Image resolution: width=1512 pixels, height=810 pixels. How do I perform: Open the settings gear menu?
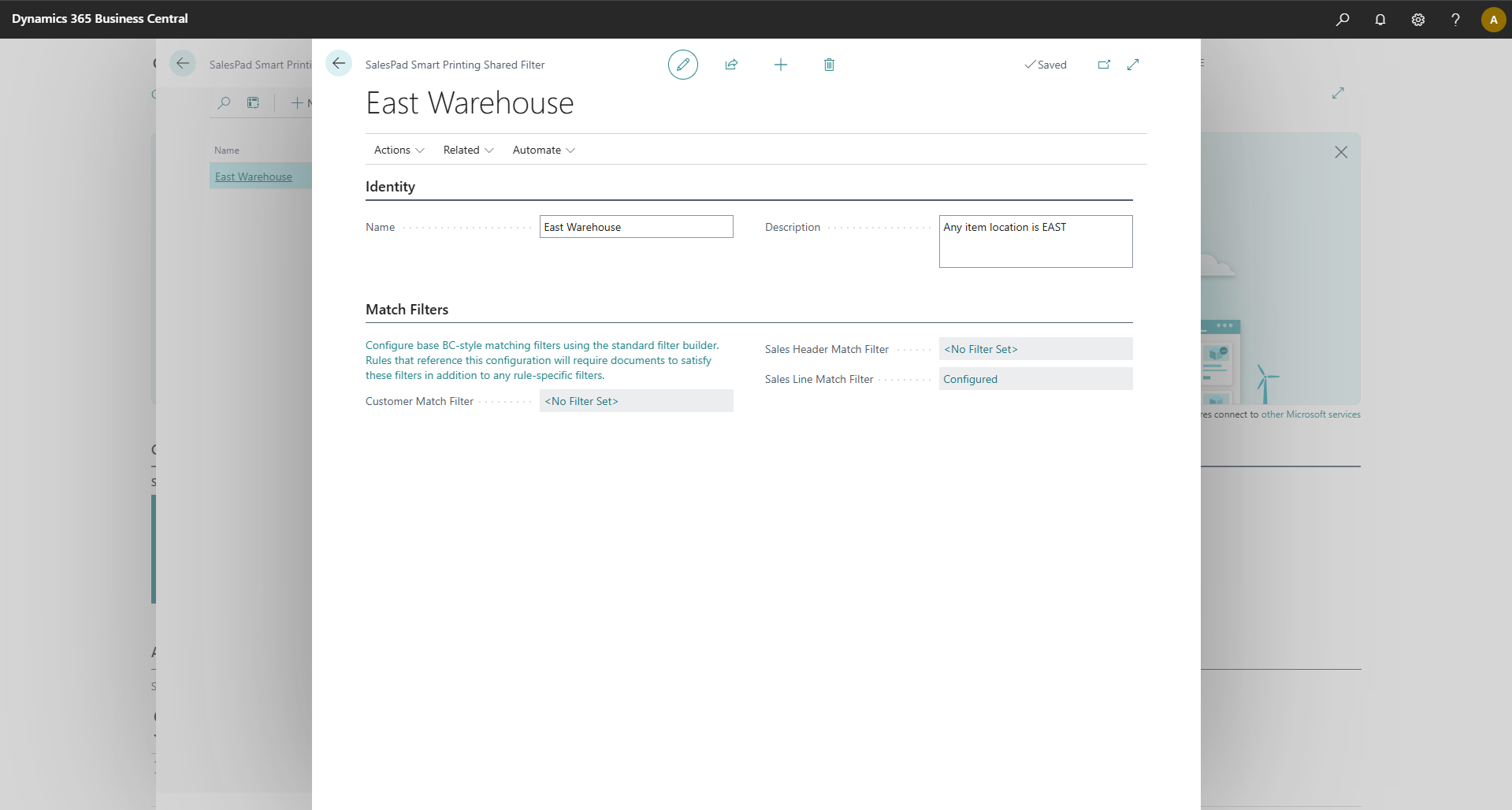(1418, 20)
